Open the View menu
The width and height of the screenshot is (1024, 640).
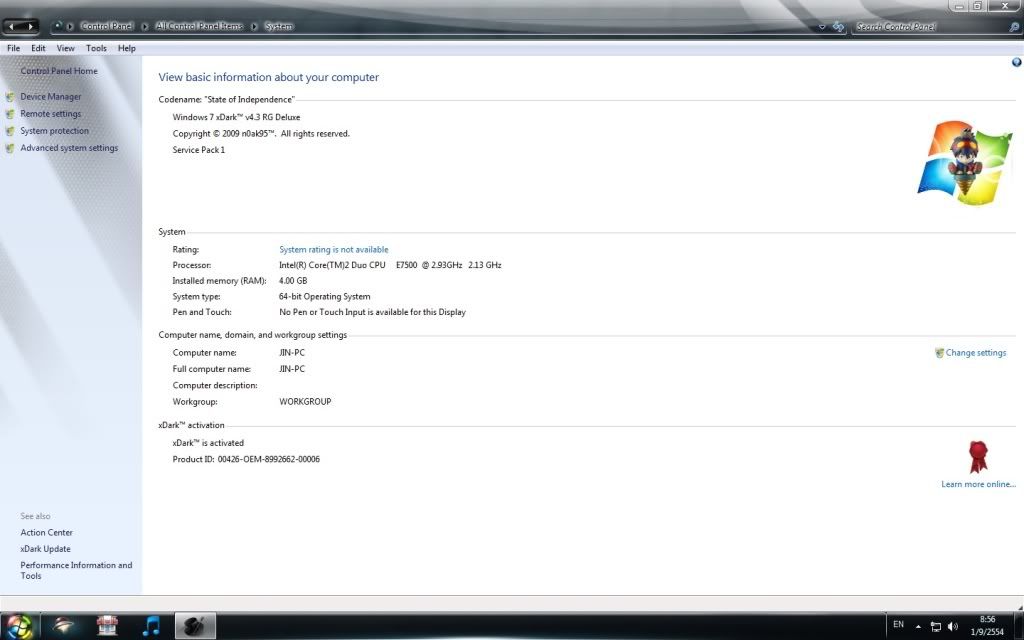pyautogui.click(x=65, y=48)
